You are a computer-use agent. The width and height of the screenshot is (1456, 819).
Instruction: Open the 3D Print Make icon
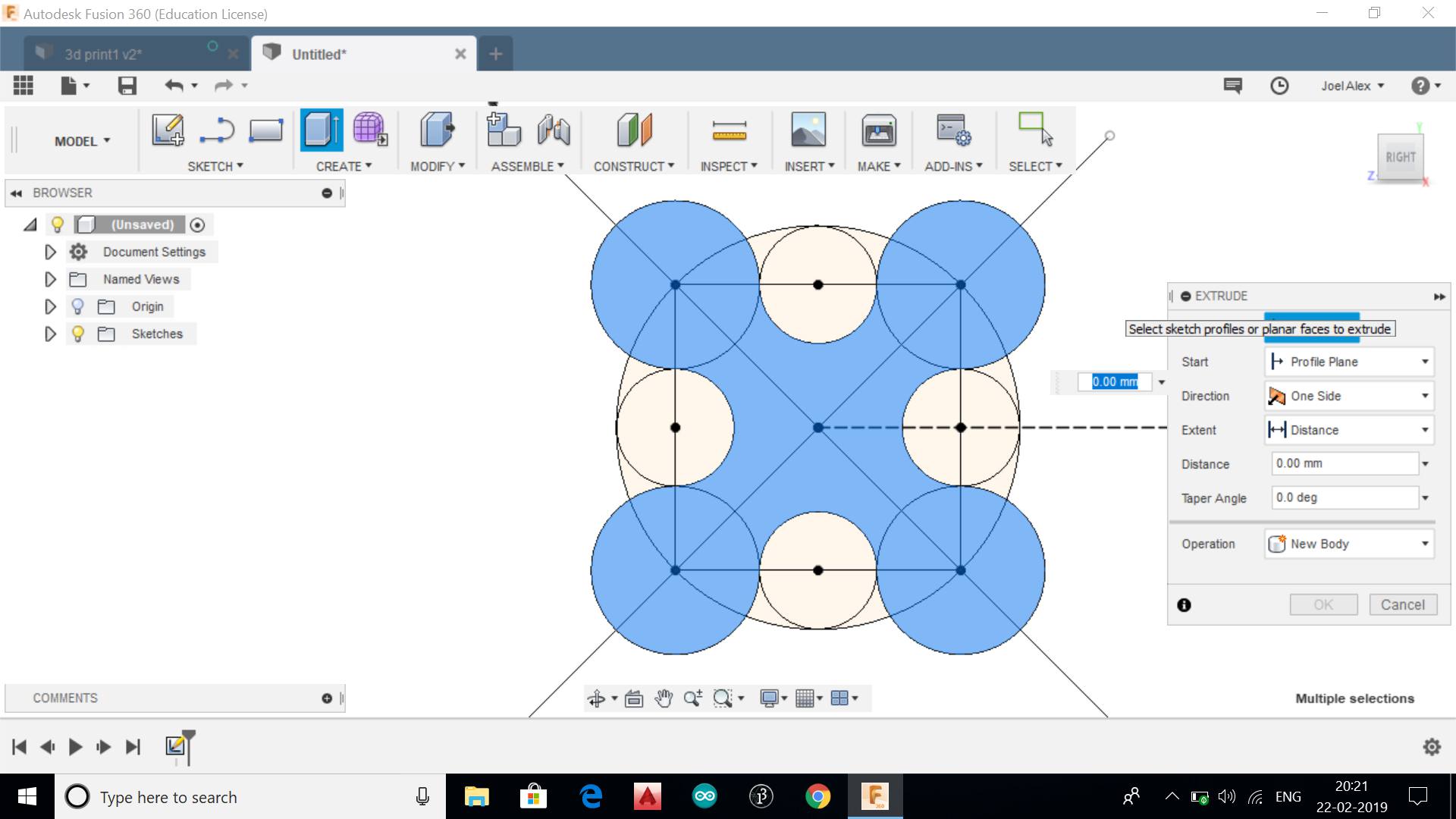(878, 130)
